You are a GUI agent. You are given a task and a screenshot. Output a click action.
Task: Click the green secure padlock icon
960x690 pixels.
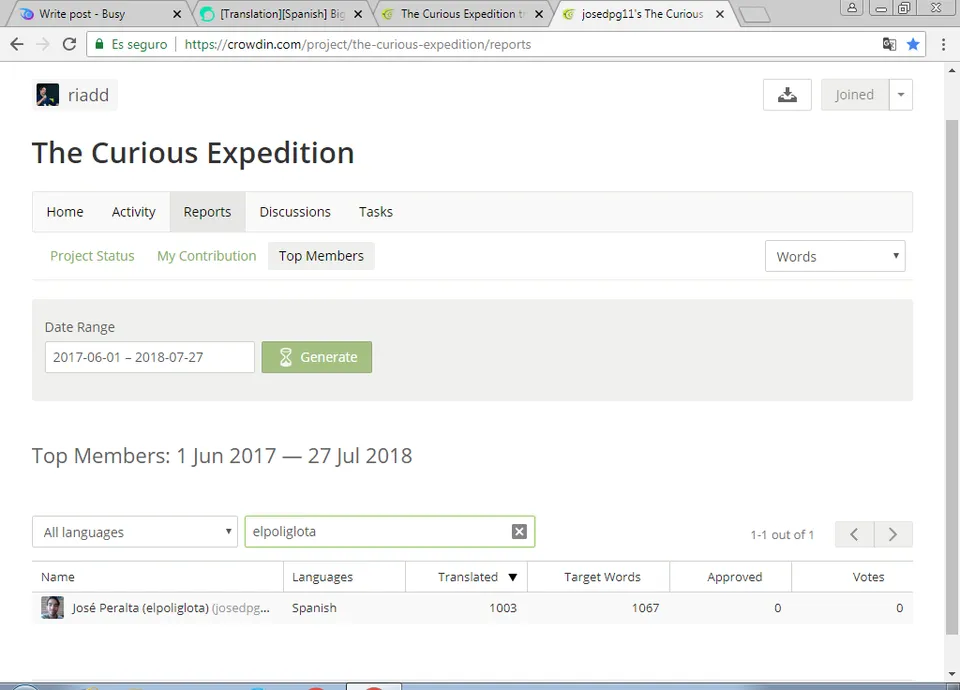99,44
